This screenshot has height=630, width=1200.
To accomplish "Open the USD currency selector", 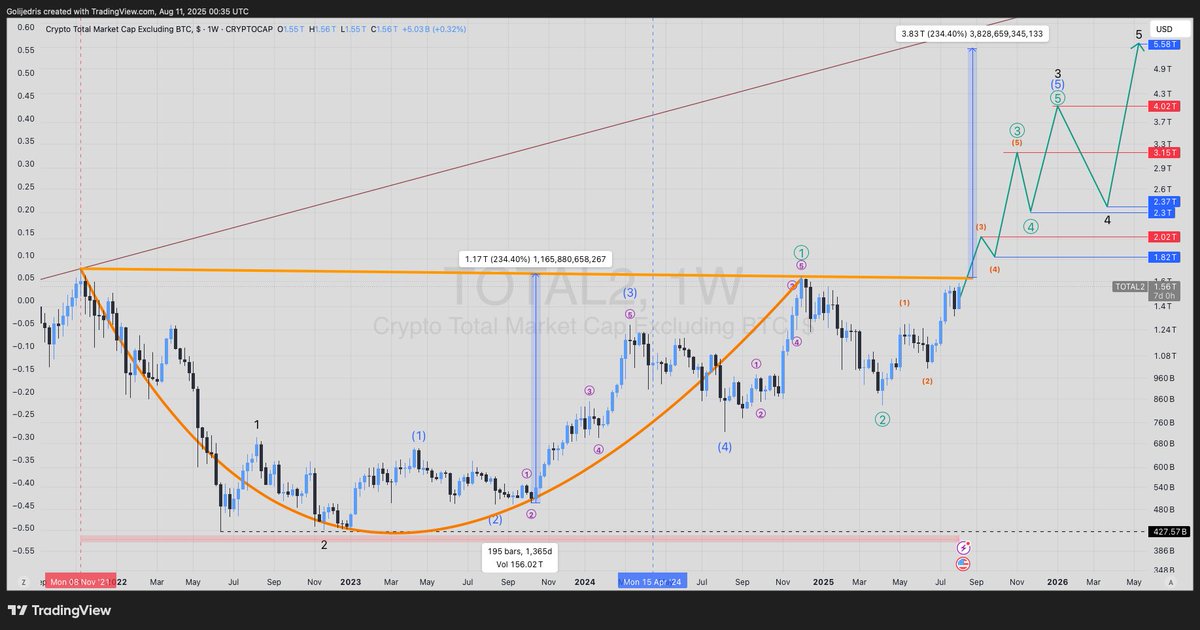I will (1164, 29).
